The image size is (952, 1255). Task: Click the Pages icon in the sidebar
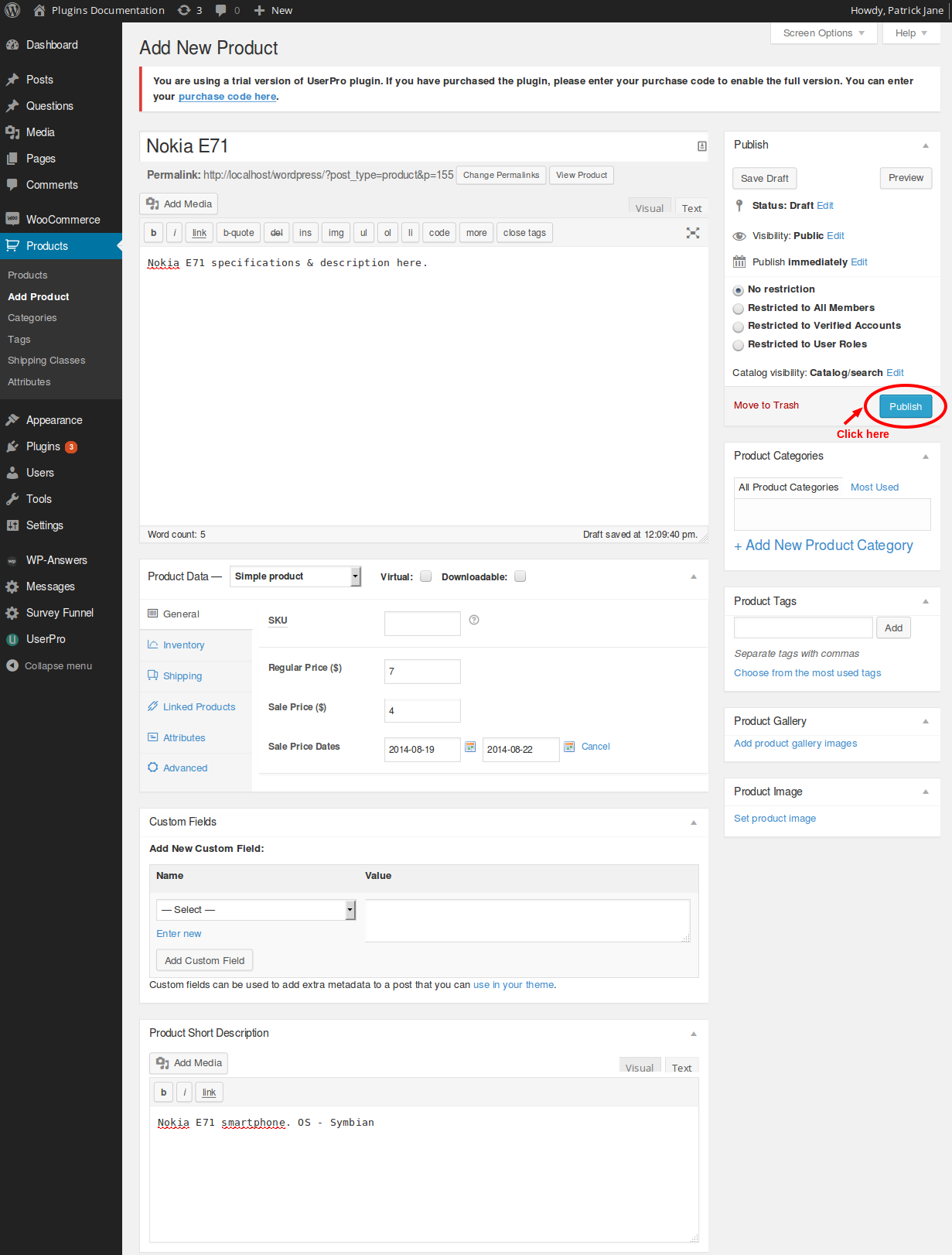pos(12,159)
